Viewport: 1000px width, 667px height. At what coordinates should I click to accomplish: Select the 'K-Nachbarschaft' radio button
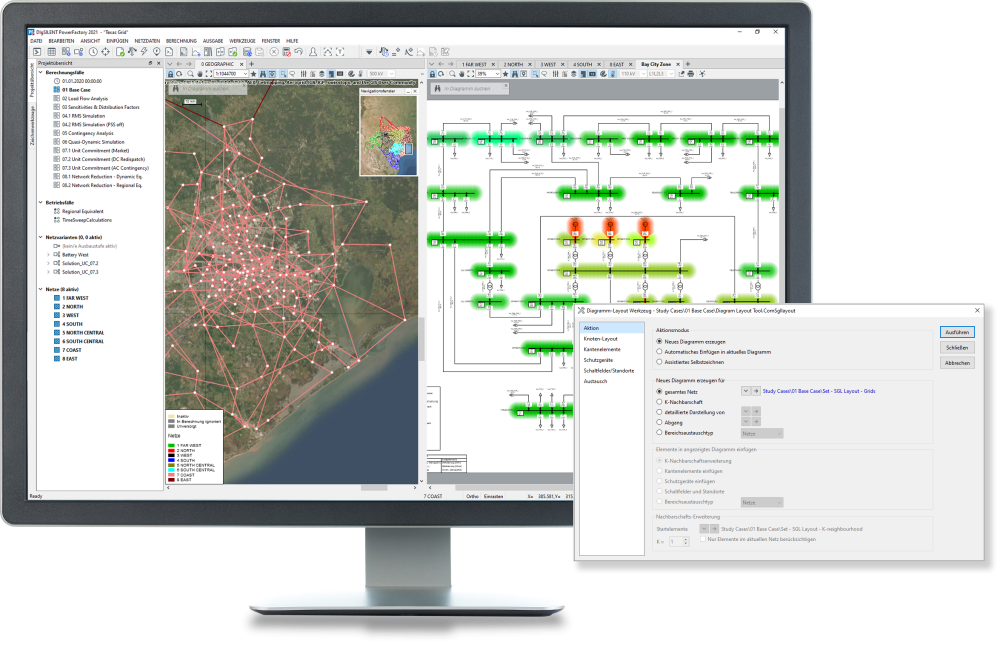click(659, 402)
